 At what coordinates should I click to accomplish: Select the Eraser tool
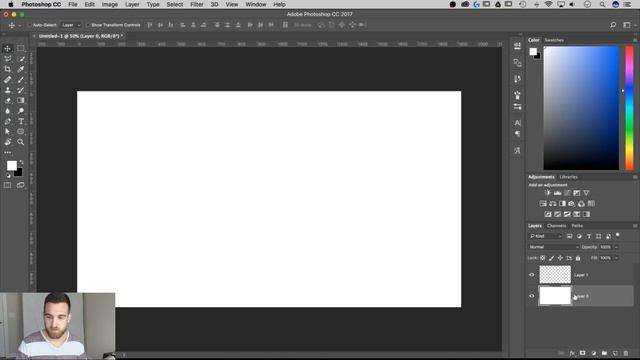[x=7, y=100]
